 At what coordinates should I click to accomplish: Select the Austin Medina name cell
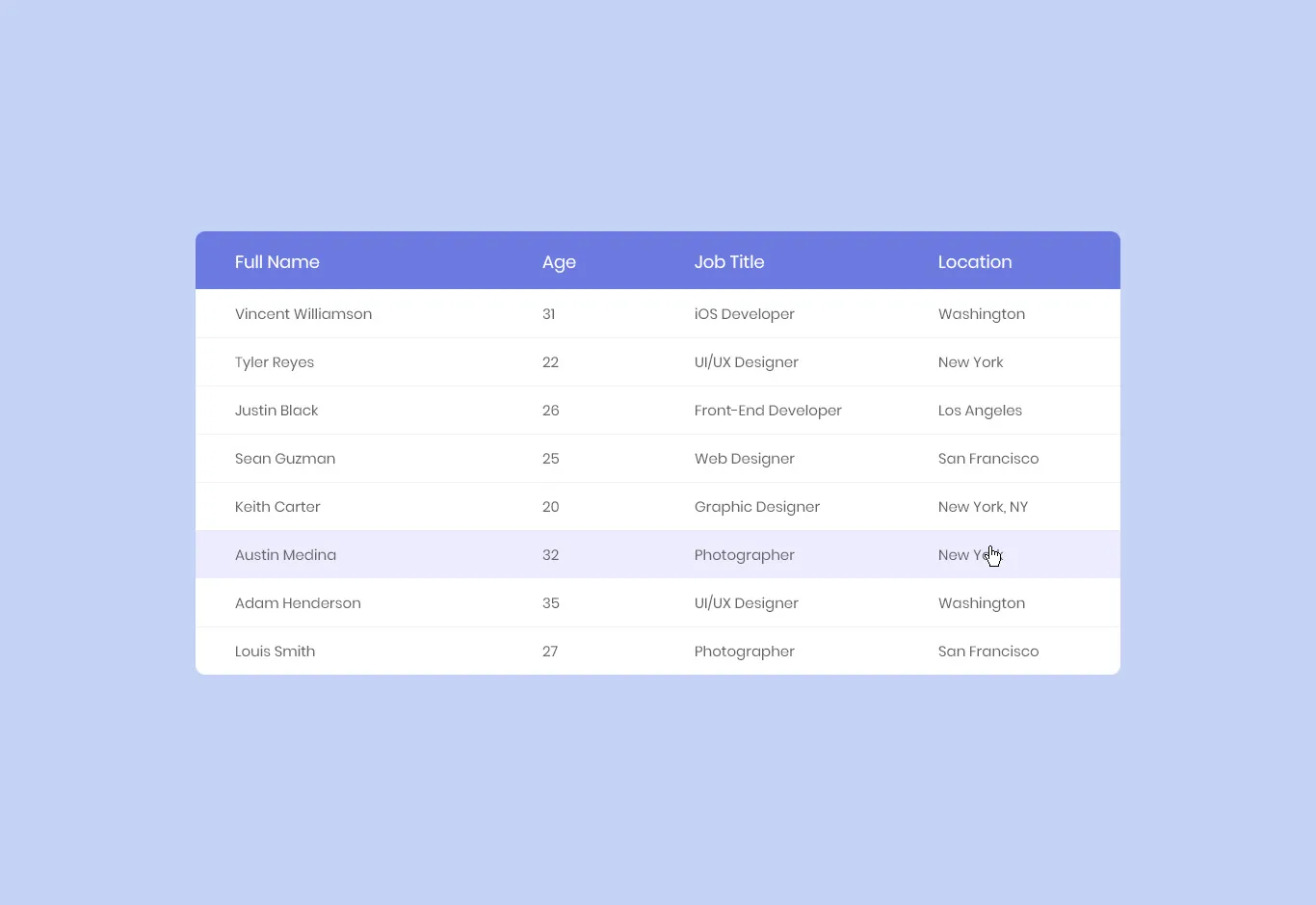pos(285,555)
